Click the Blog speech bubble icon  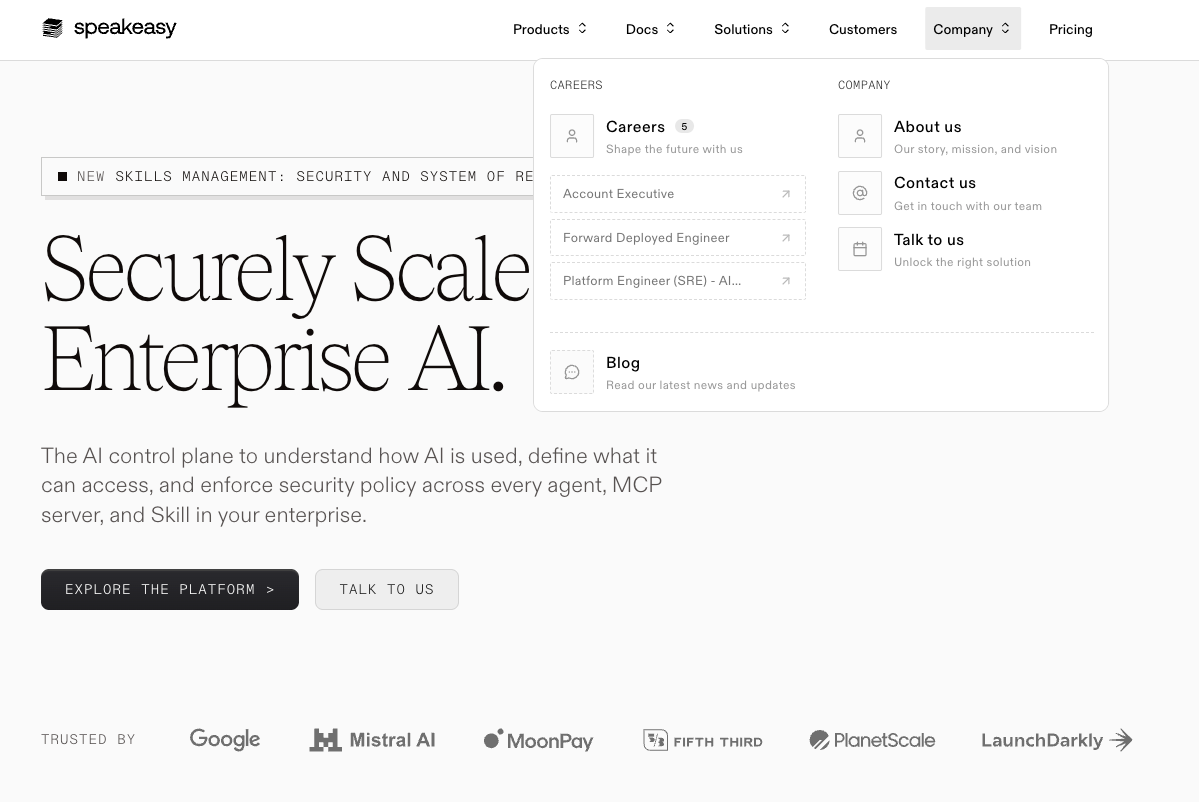(x=572, y=372)
